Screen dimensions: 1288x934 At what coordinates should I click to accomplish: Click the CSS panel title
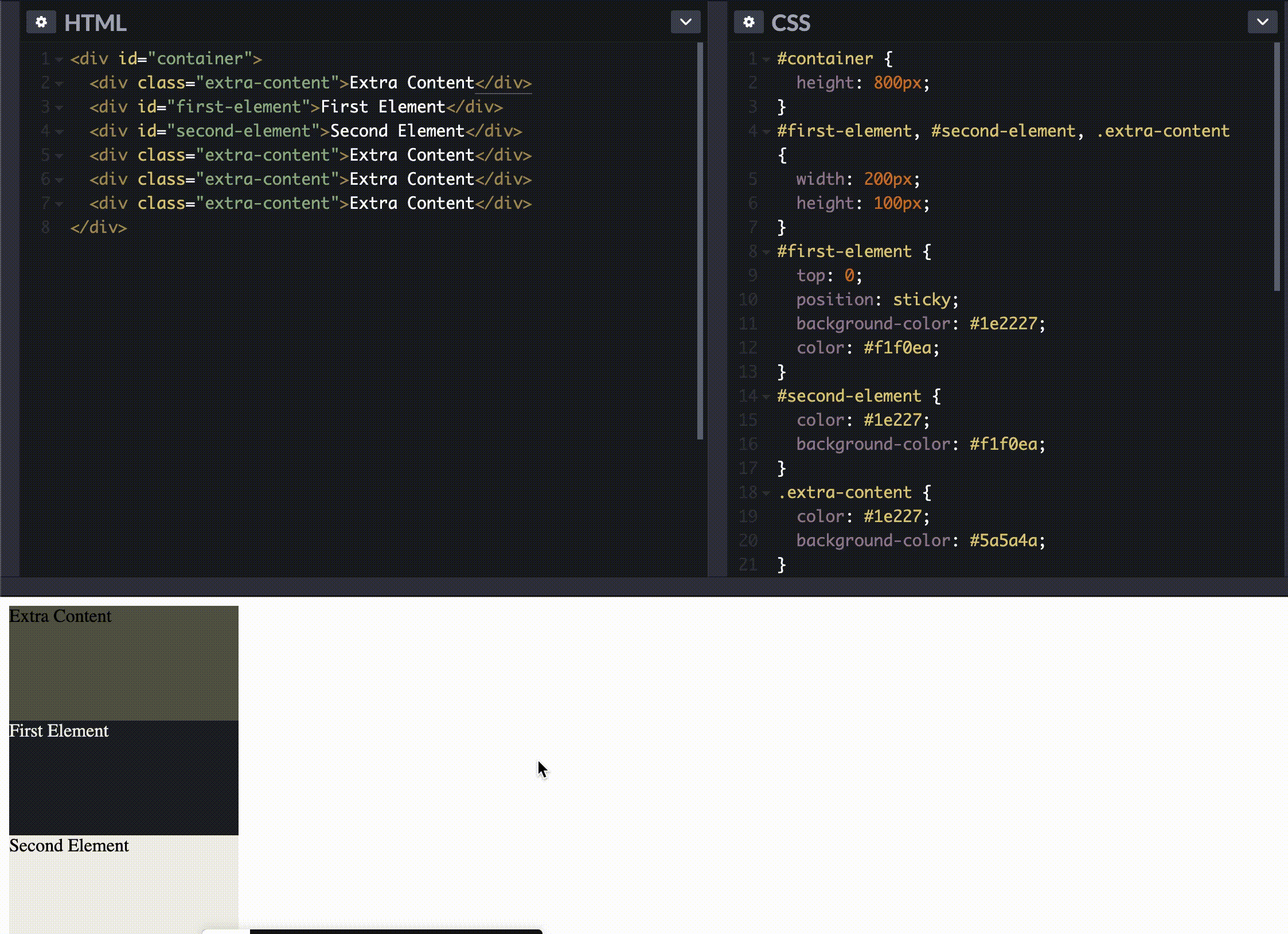point(791,23)
